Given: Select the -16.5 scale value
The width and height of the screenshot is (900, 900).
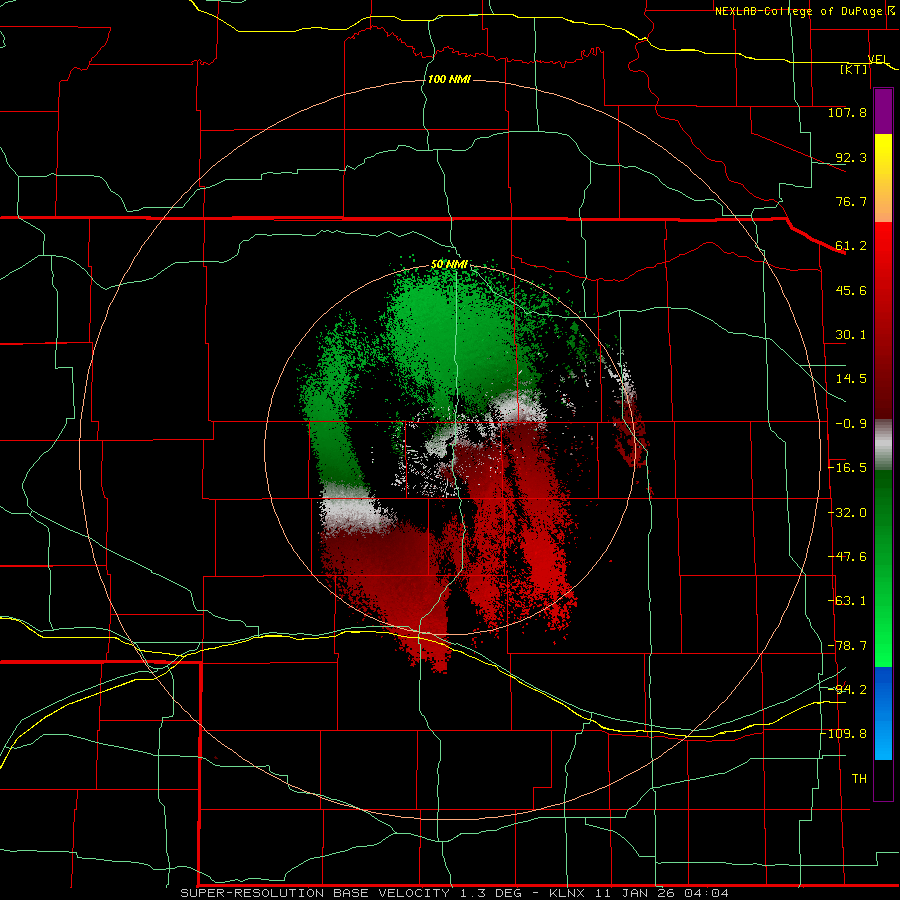Looking at the screenshot, I should pos(847,468).
